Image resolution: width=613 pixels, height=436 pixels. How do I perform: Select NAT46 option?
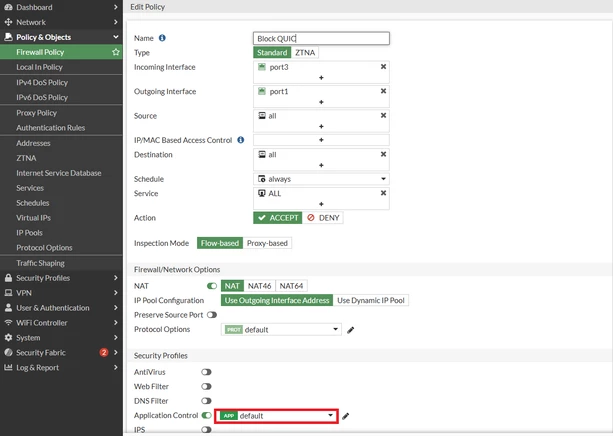(x=260, y=286)
